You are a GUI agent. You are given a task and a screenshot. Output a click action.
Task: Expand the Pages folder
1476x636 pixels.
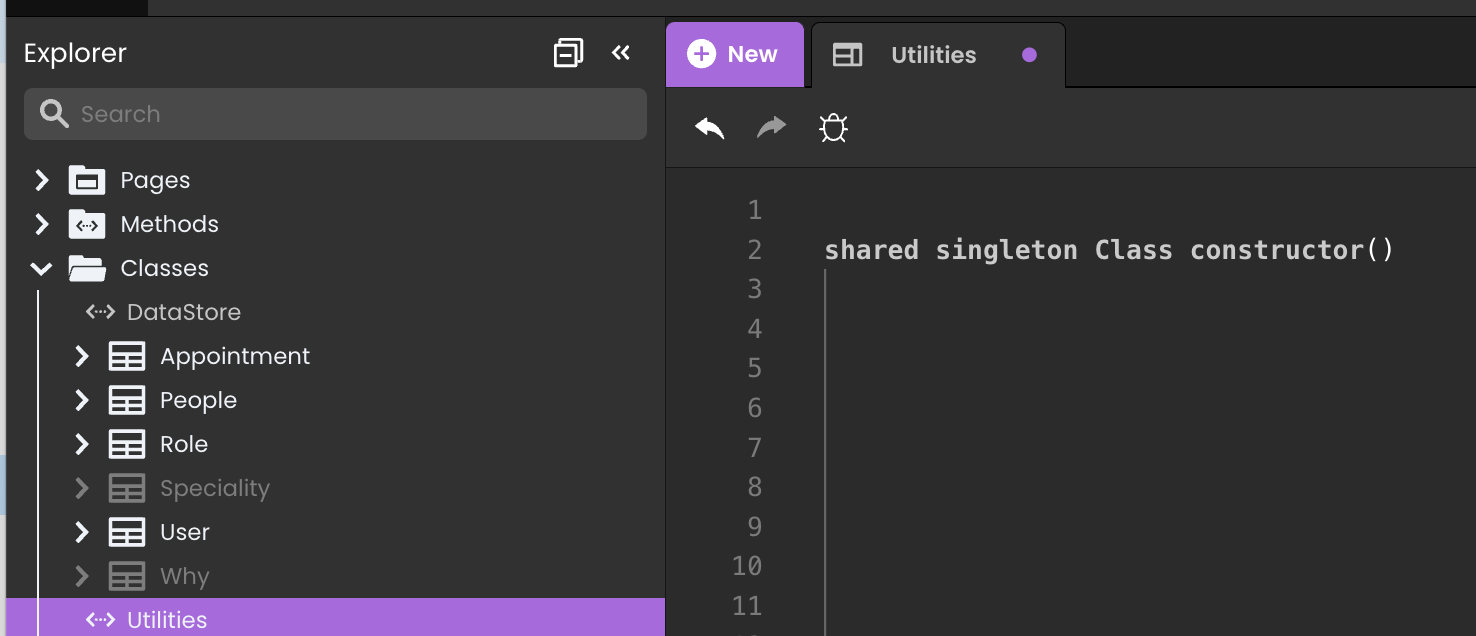(x=42, y=181)
